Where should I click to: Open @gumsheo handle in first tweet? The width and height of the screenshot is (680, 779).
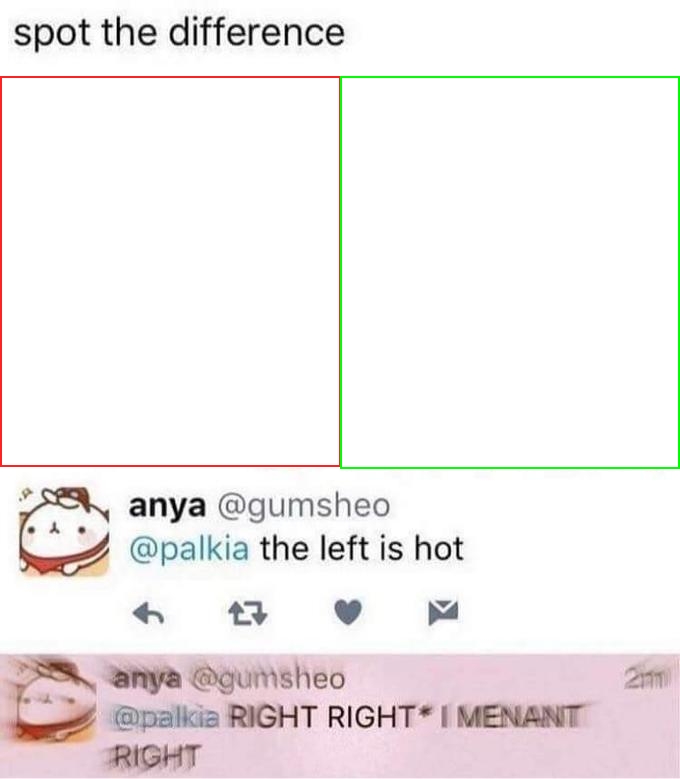click(304, 507)
